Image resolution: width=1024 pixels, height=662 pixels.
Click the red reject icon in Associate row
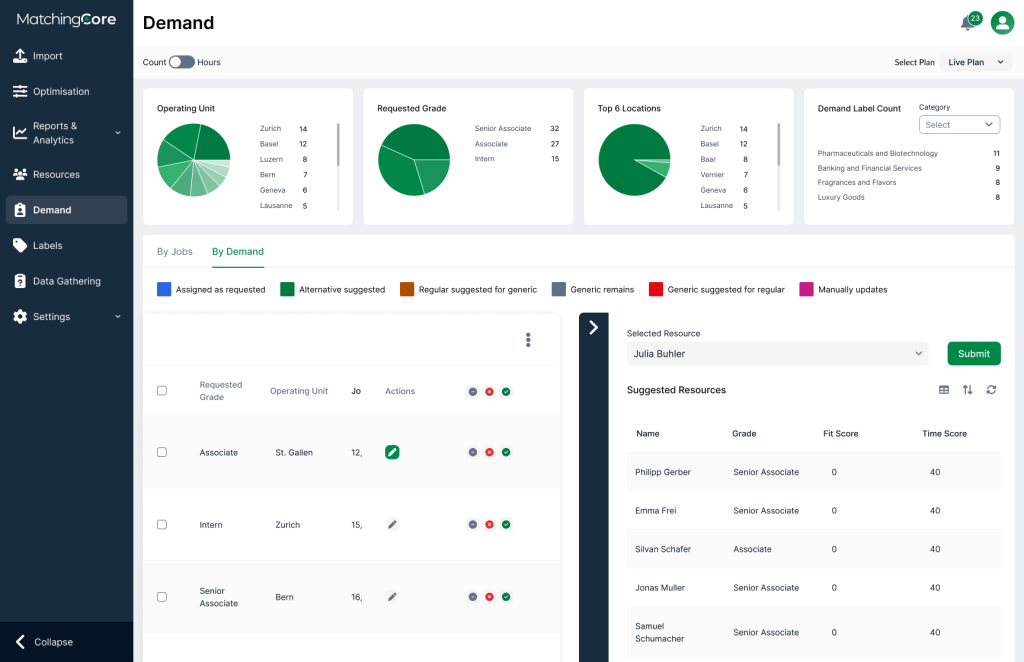point(489,452)
